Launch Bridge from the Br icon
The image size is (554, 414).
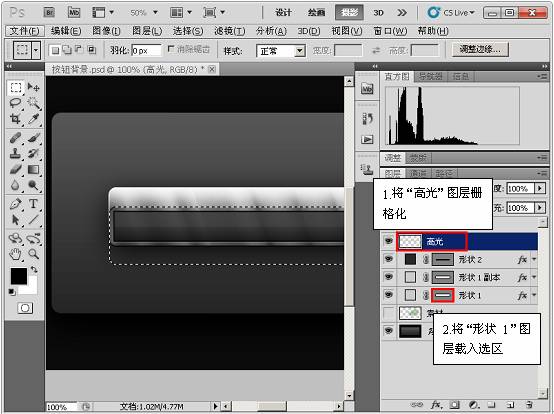(x=49, y=13)
